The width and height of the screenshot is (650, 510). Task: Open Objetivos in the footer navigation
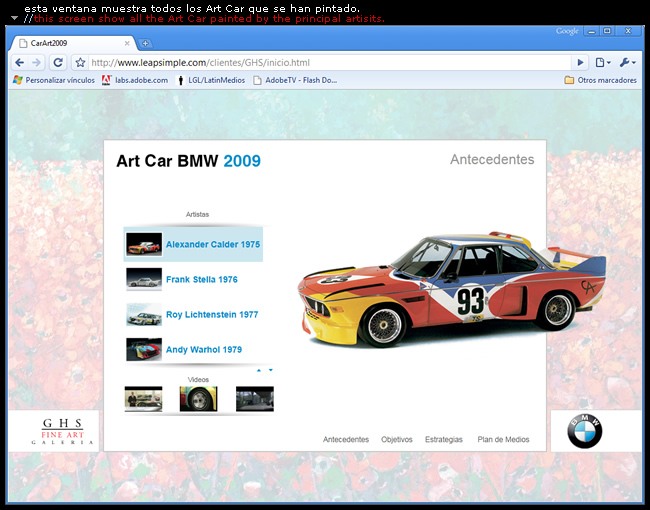tap(396, 440)
